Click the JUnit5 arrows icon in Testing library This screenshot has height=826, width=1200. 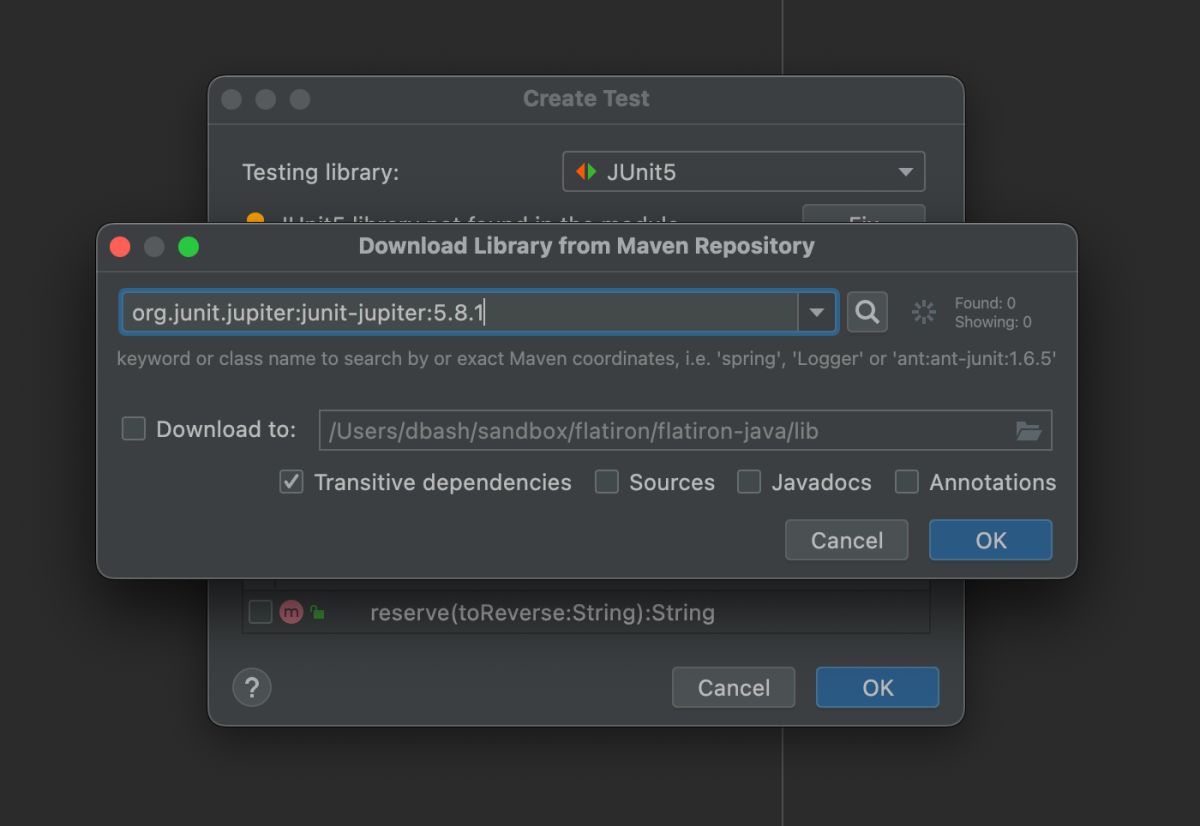(x=586, y=172)
